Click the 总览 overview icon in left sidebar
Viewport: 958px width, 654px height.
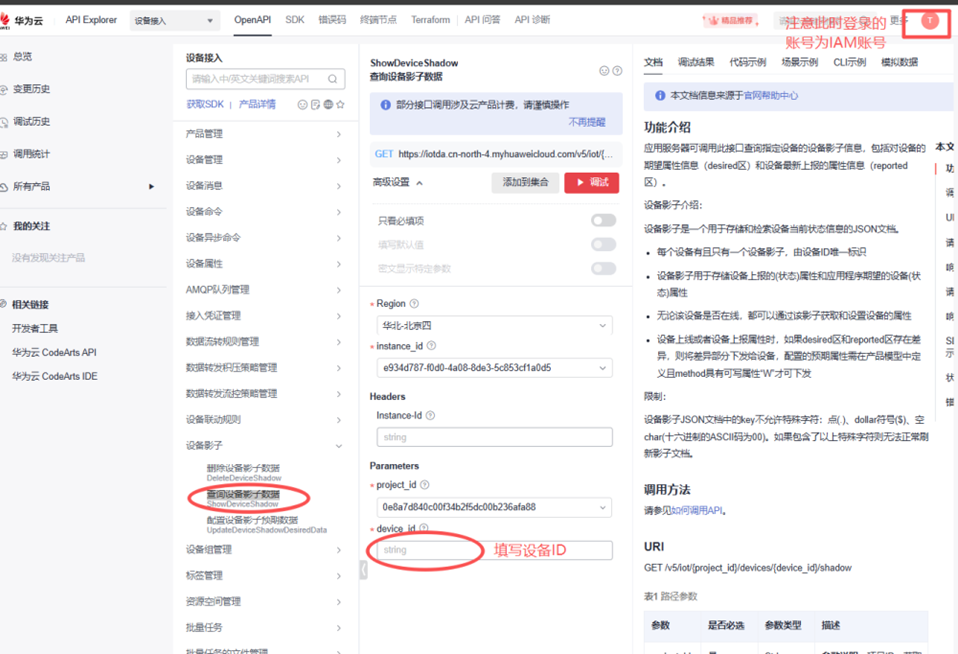[4, 57]
